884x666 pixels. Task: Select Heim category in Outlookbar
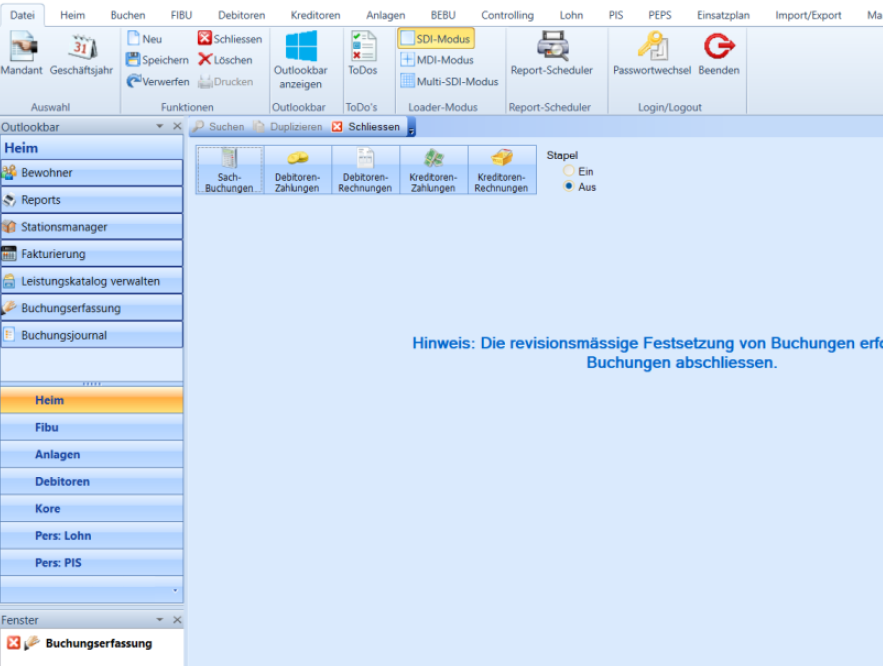point(92,400)
